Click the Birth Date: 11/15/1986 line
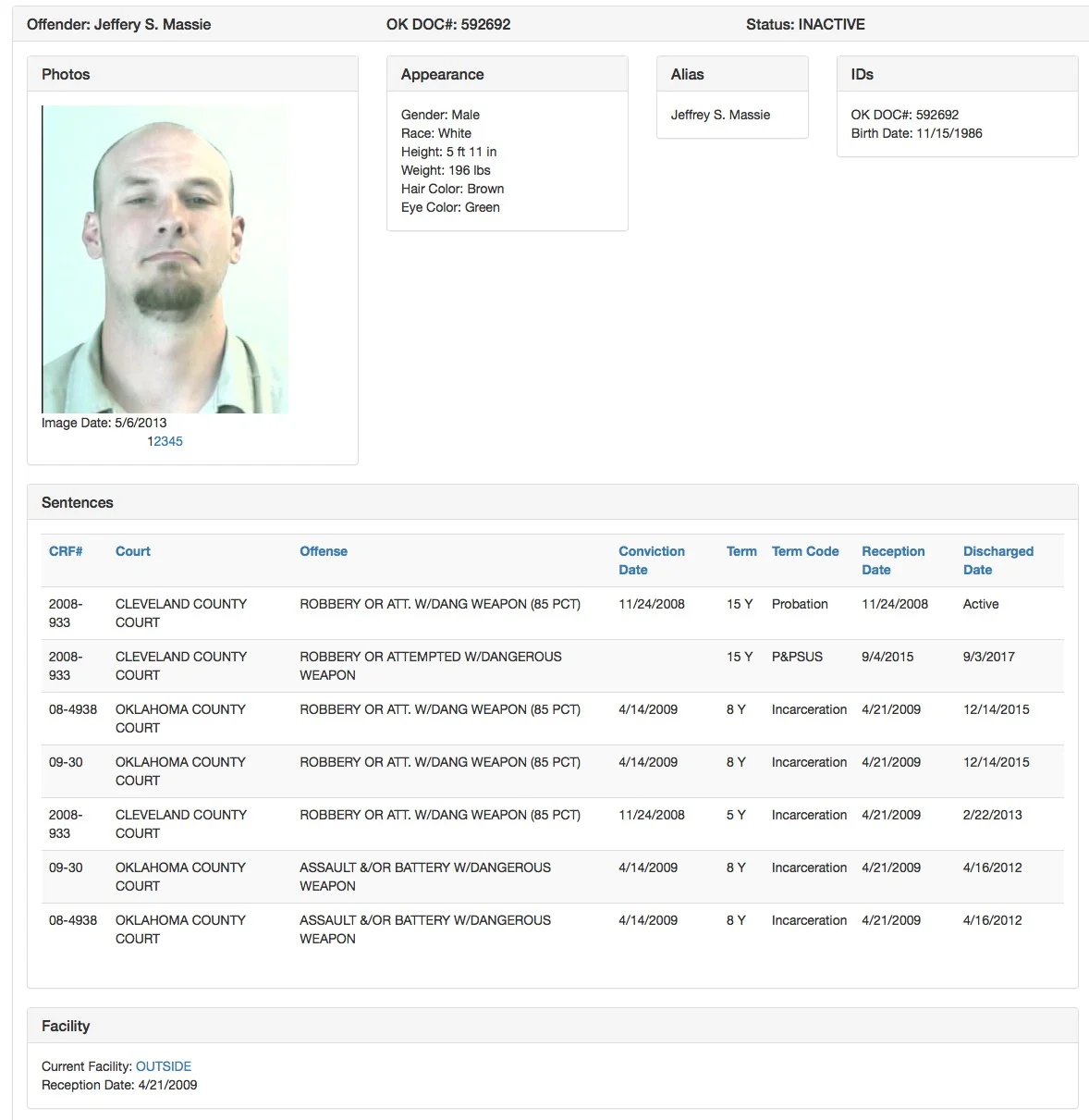This screenshot has height=1120, width=1089. [917, 133]
